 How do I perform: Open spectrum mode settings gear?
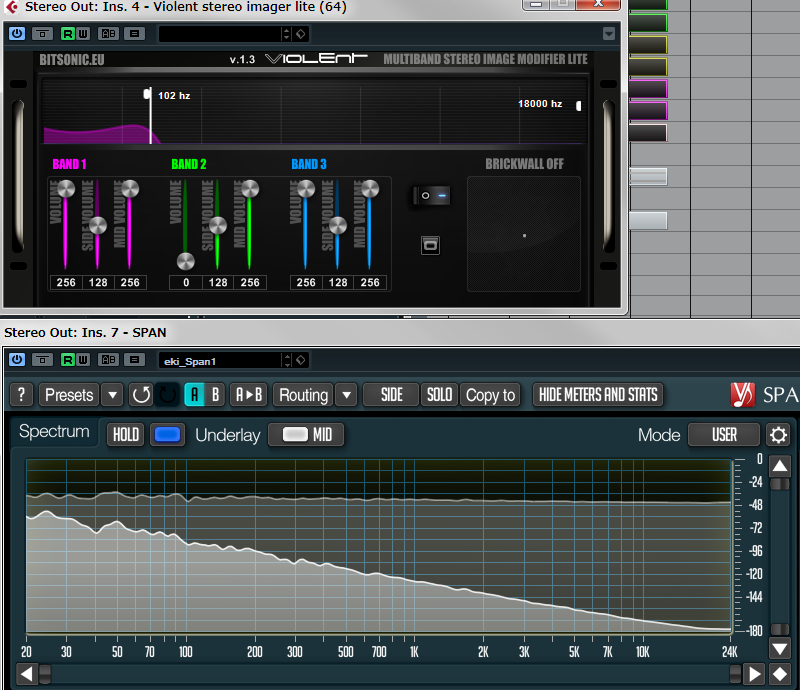click(778, 435)
